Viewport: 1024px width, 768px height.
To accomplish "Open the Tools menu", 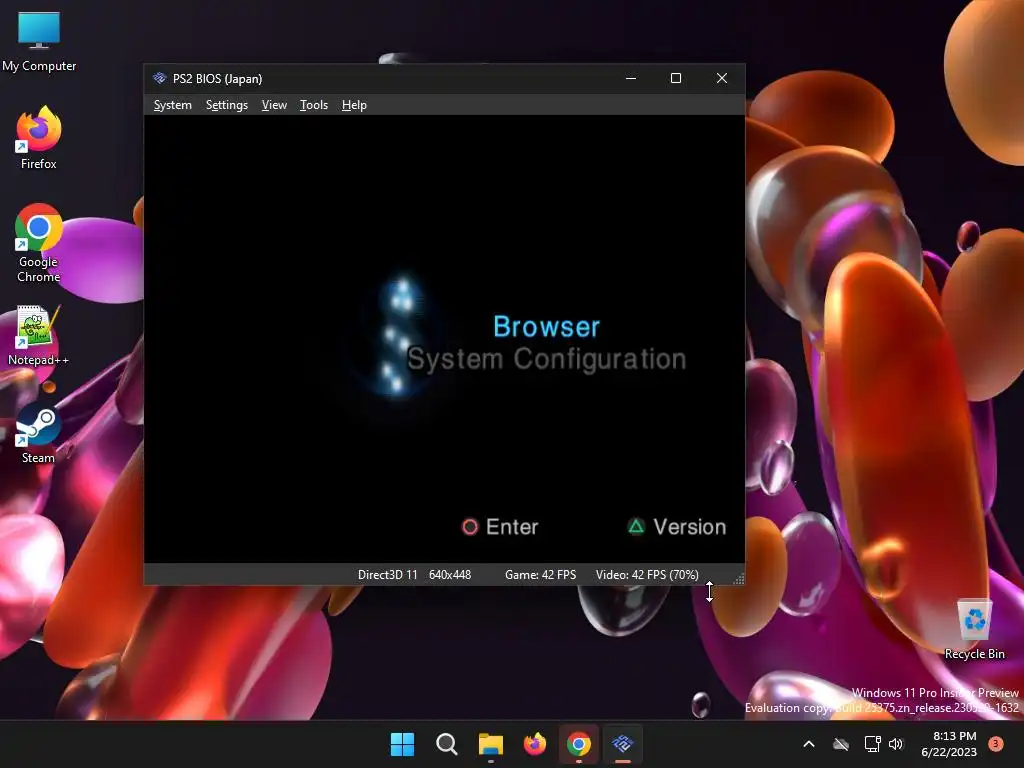I will 313,105.
